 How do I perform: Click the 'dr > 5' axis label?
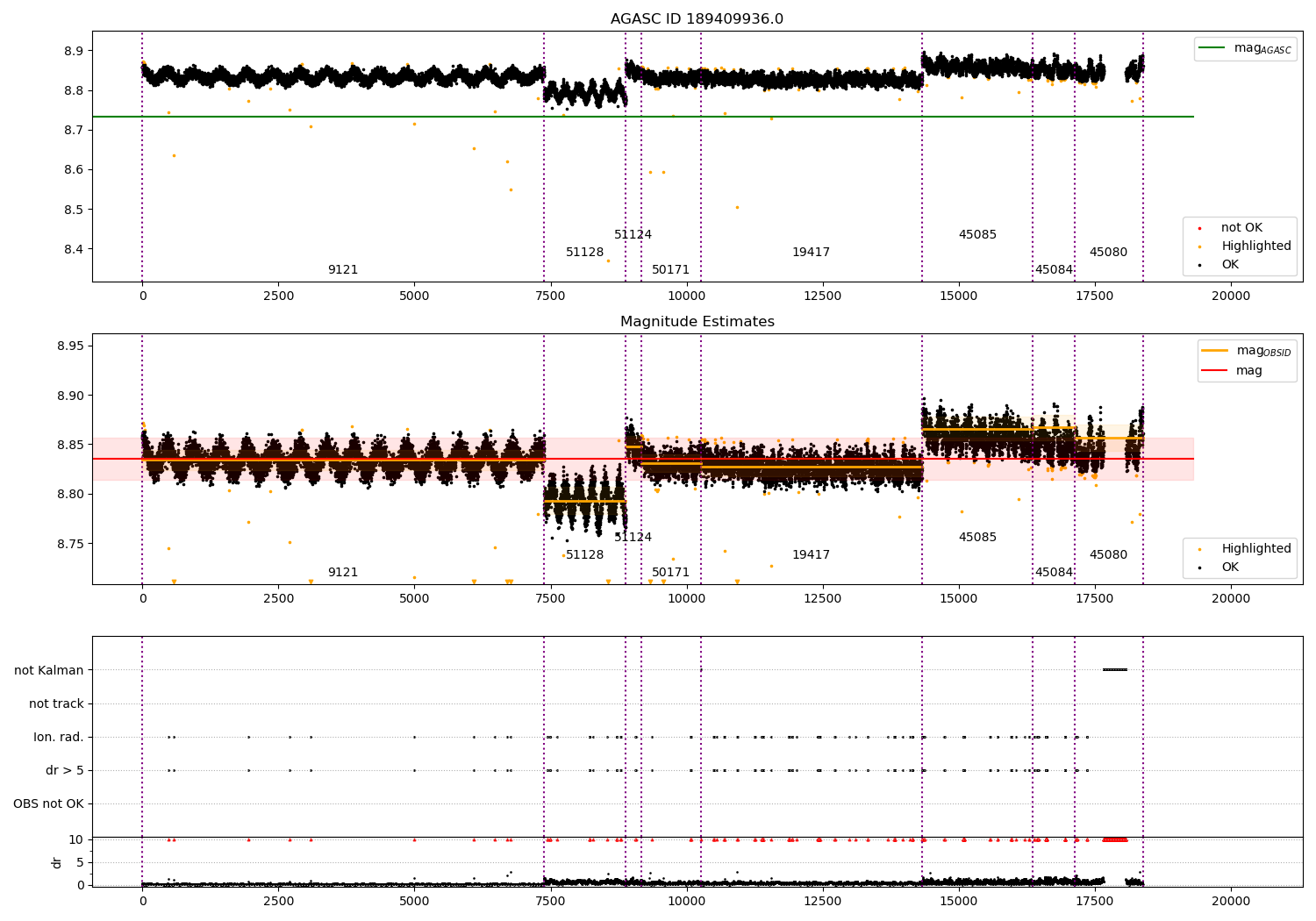pyautogui.click(x=65, y=770)
